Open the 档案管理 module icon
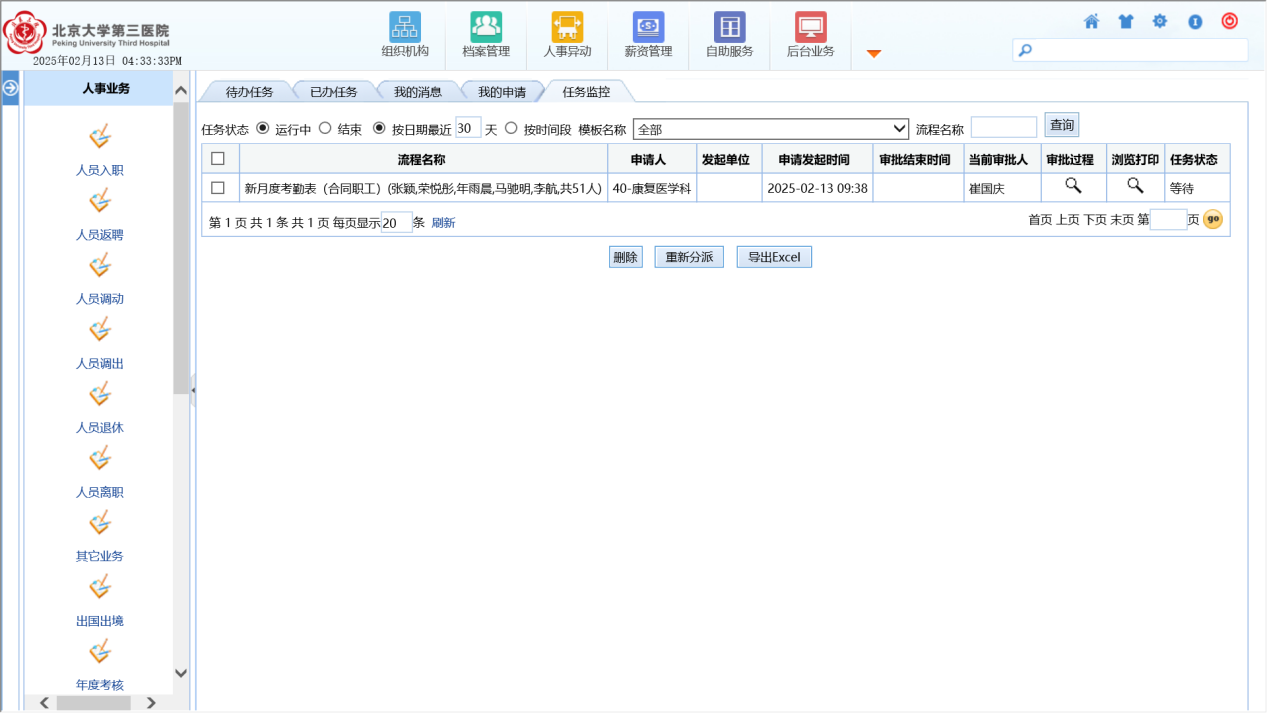The image size is (1267, 713). [x=486, y=27]
